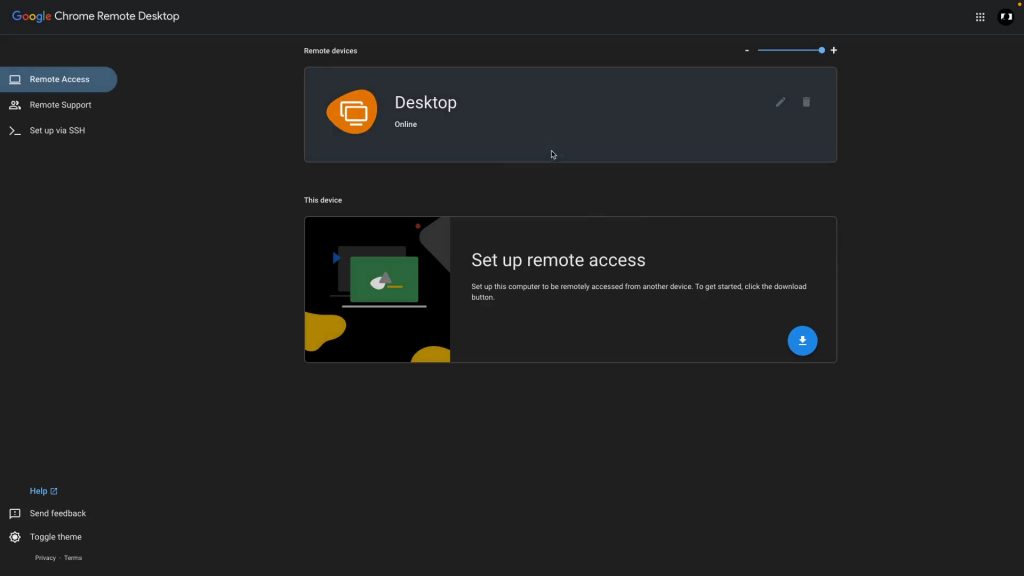Click the 'Remote devices' label
This screenshot has width=1024, height=576.
[x=330, y=51]
